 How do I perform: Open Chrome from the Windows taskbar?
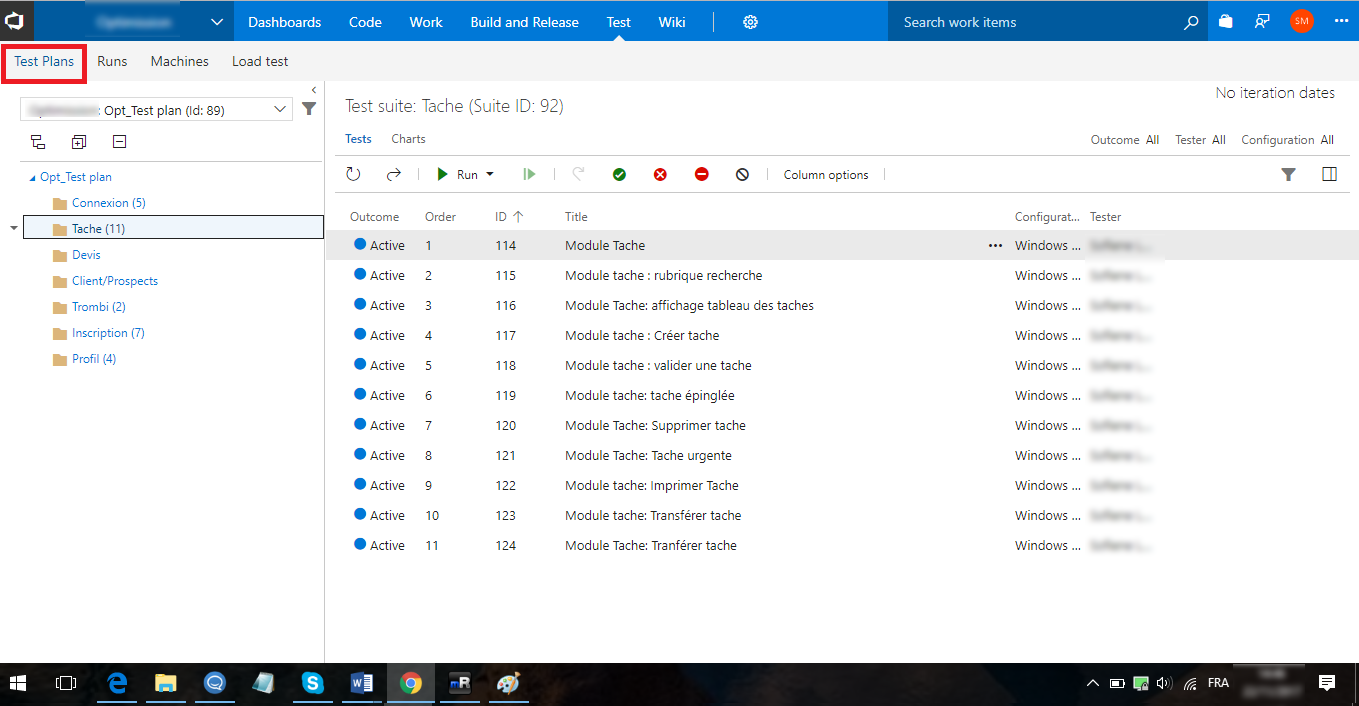click(x=410, y=683)
